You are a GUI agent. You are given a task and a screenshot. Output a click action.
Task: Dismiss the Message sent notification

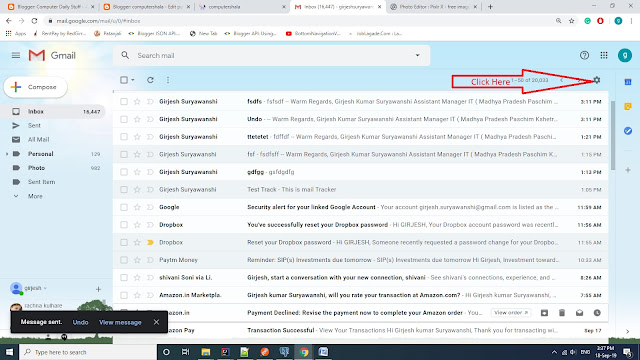156,322
